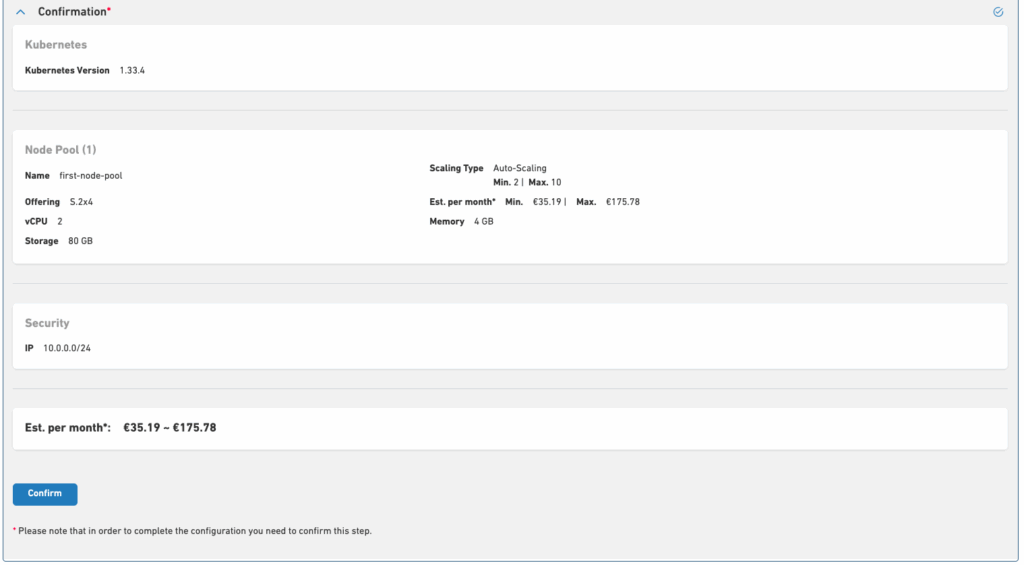Viewport: 1024px width, 565px height.
Task: Click the checkmark status icon at top right
Action: pyautogui.click(x=998, y=12)
